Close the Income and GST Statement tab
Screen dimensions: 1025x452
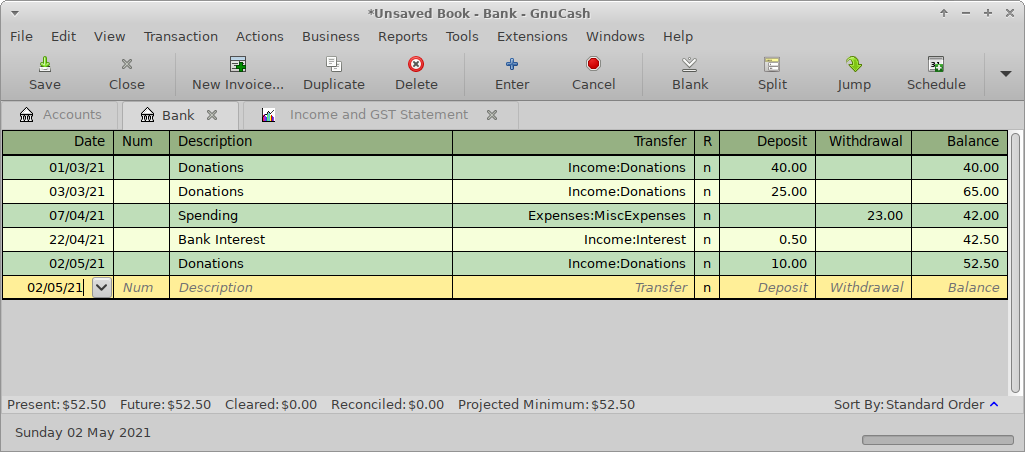[x=492, y=115]
